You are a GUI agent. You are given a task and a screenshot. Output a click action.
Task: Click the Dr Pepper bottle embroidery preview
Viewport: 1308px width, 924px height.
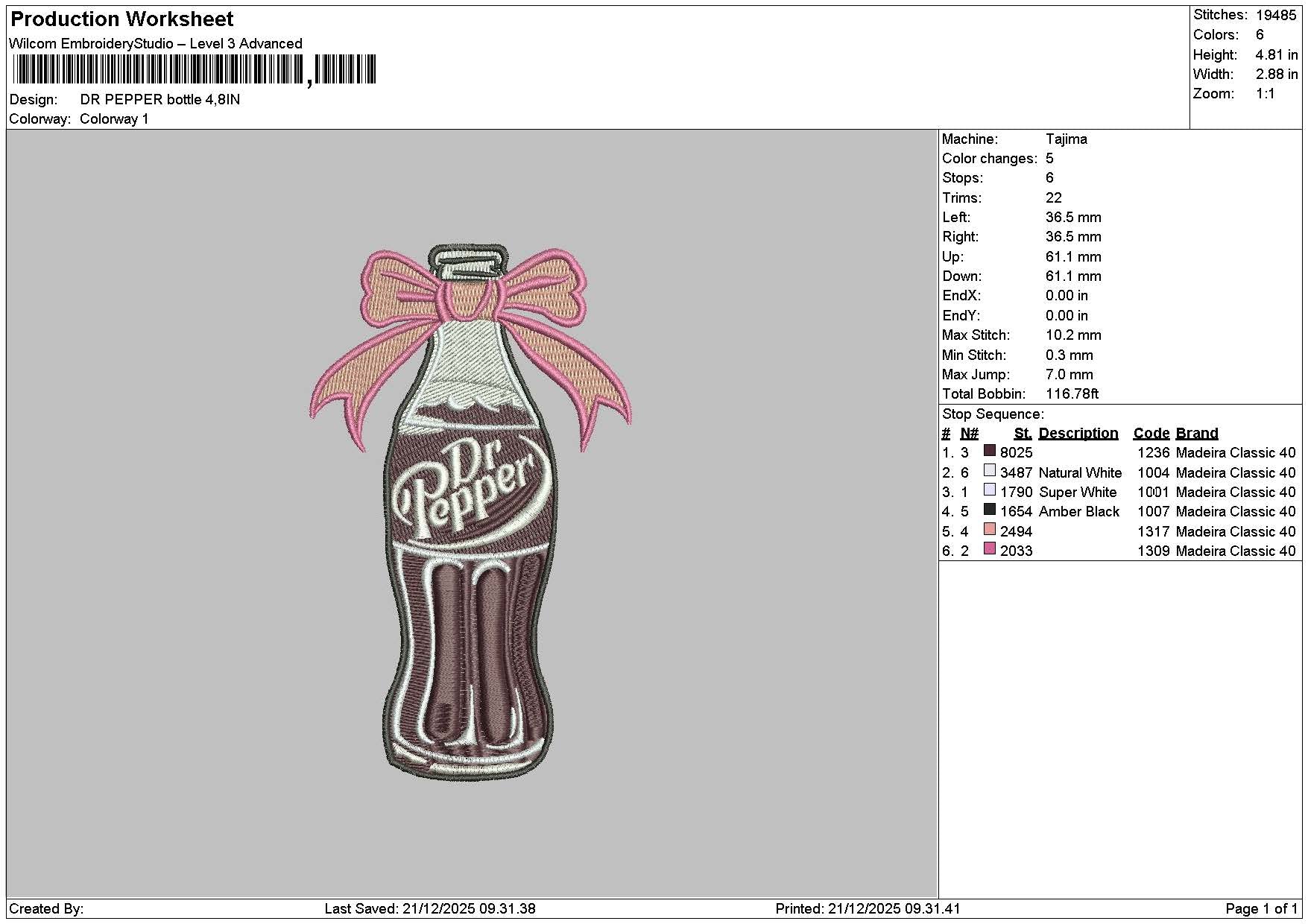(470, 513)
